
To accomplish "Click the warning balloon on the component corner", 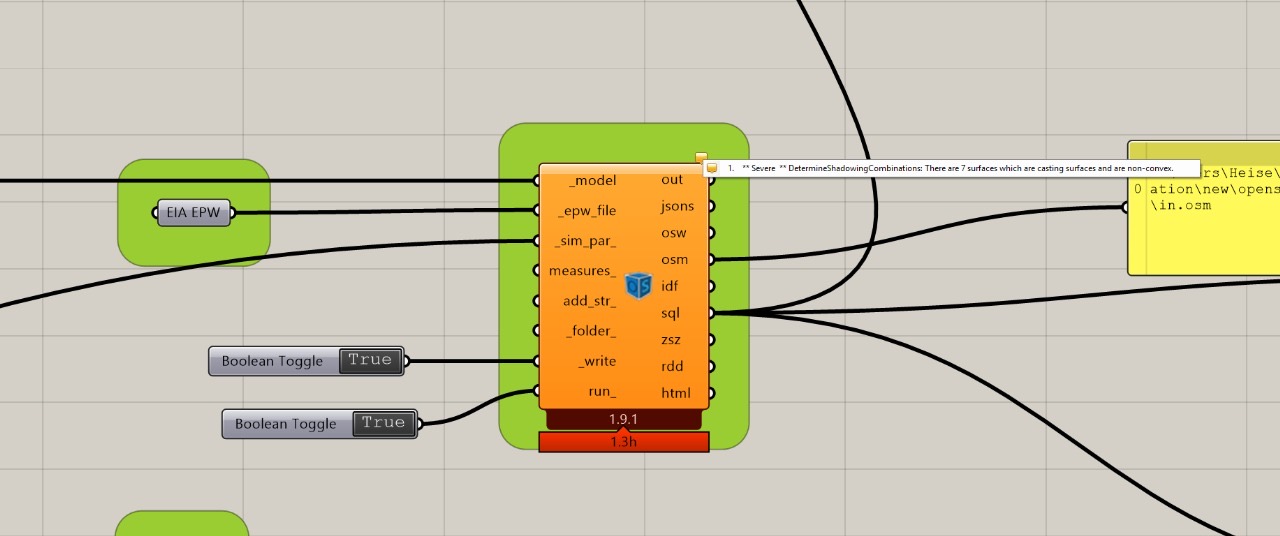I will [x=701, y=157].
